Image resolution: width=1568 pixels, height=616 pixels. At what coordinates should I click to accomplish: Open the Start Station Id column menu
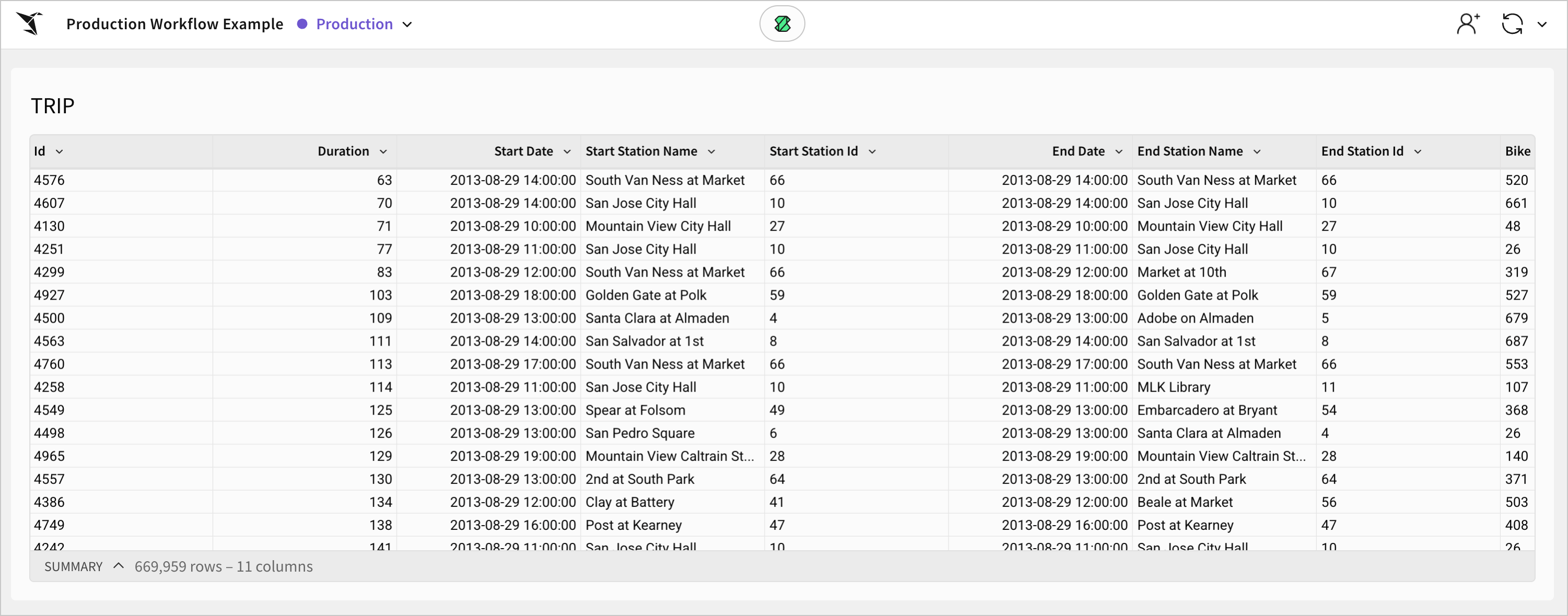pyautogui.click(x=872, y=151)
